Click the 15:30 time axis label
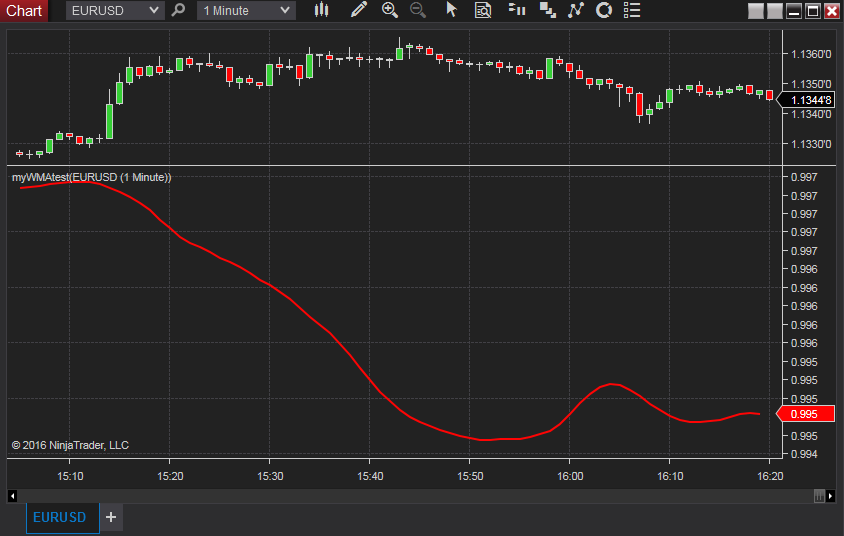 pos(270,476)
